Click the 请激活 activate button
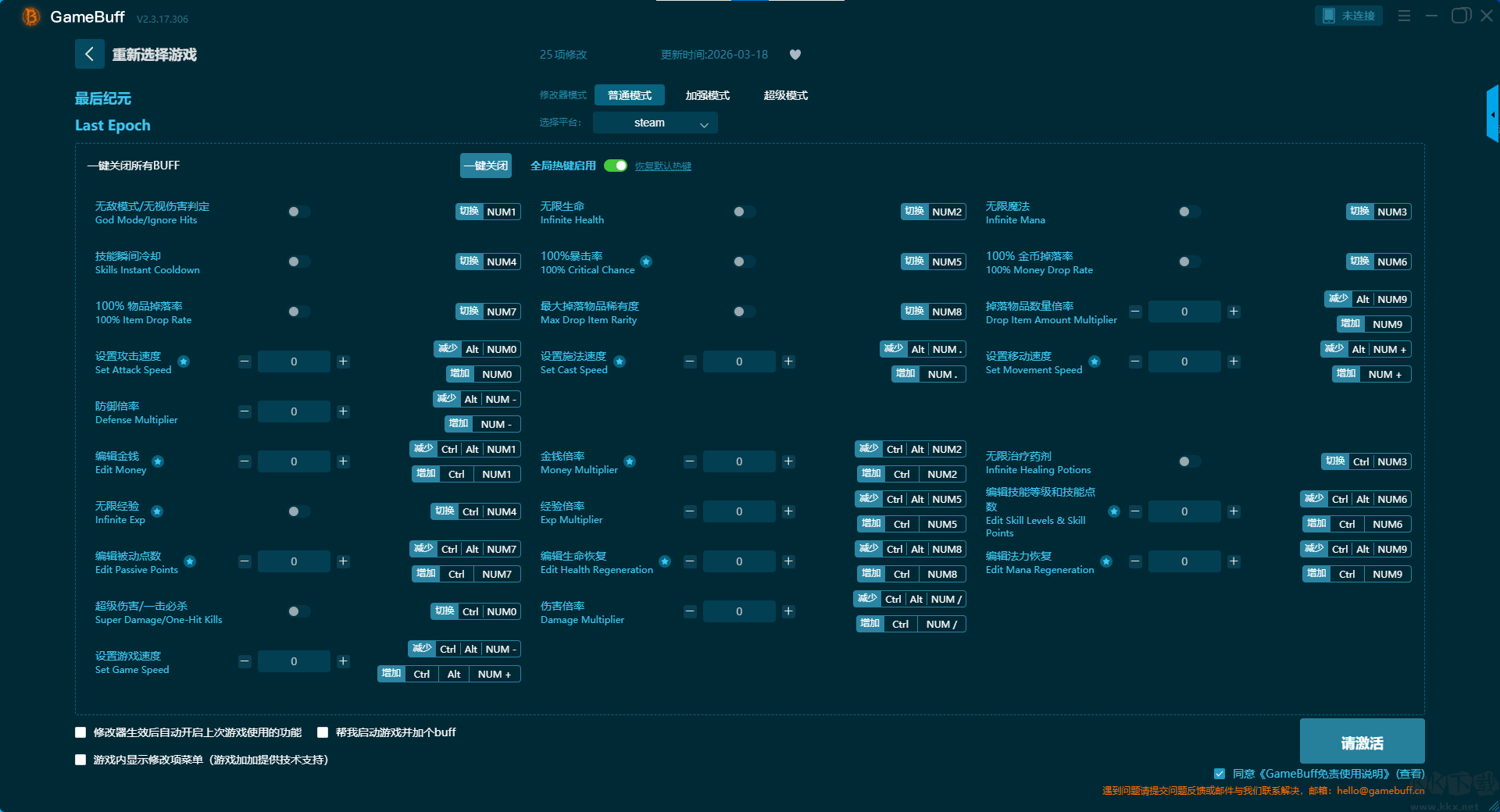 coord(1361,742)
